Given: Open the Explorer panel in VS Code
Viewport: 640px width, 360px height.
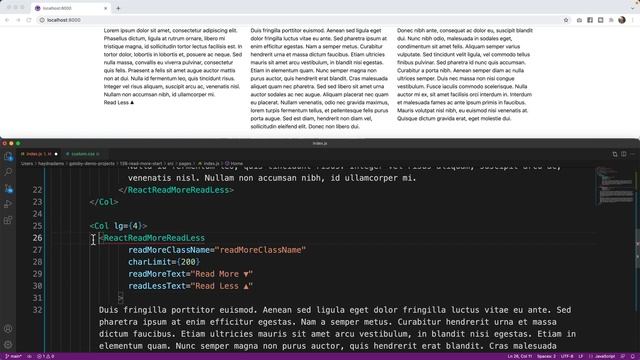Looking at the screenshot, I should pyautogui.click(x=8, y=156).
